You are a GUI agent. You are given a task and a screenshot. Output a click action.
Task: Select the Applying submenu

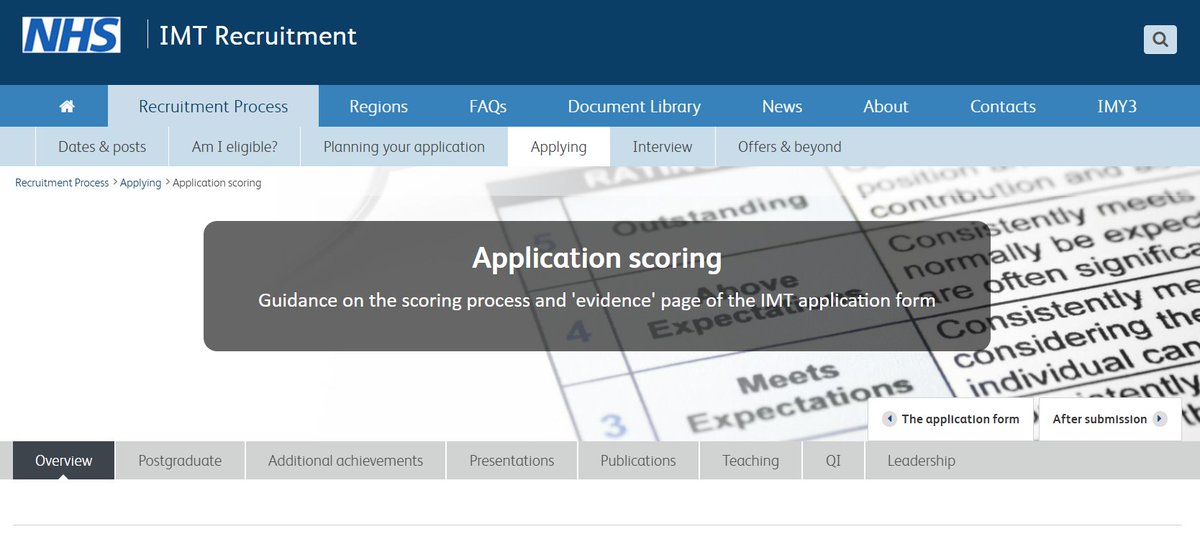coord(559,147)
